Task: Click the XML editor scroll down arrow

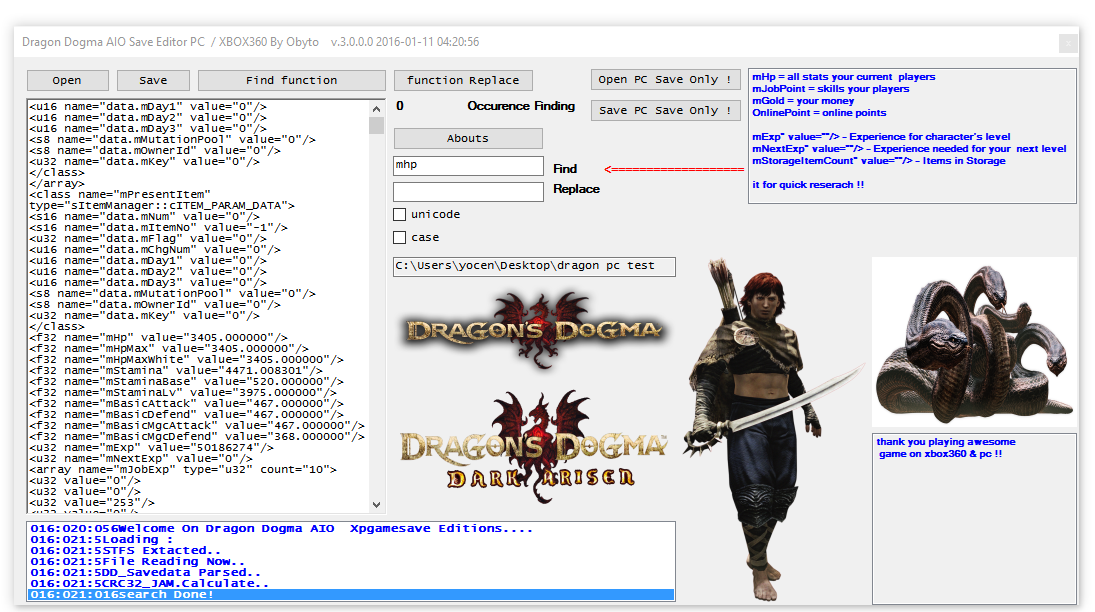Action: click(377, 505)
